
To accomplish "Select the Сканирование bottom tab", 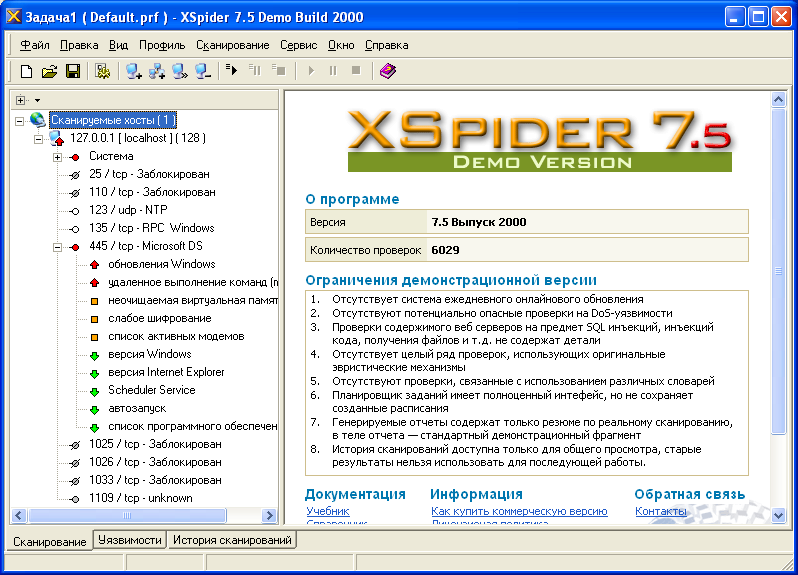I will (x=49, y=541).
